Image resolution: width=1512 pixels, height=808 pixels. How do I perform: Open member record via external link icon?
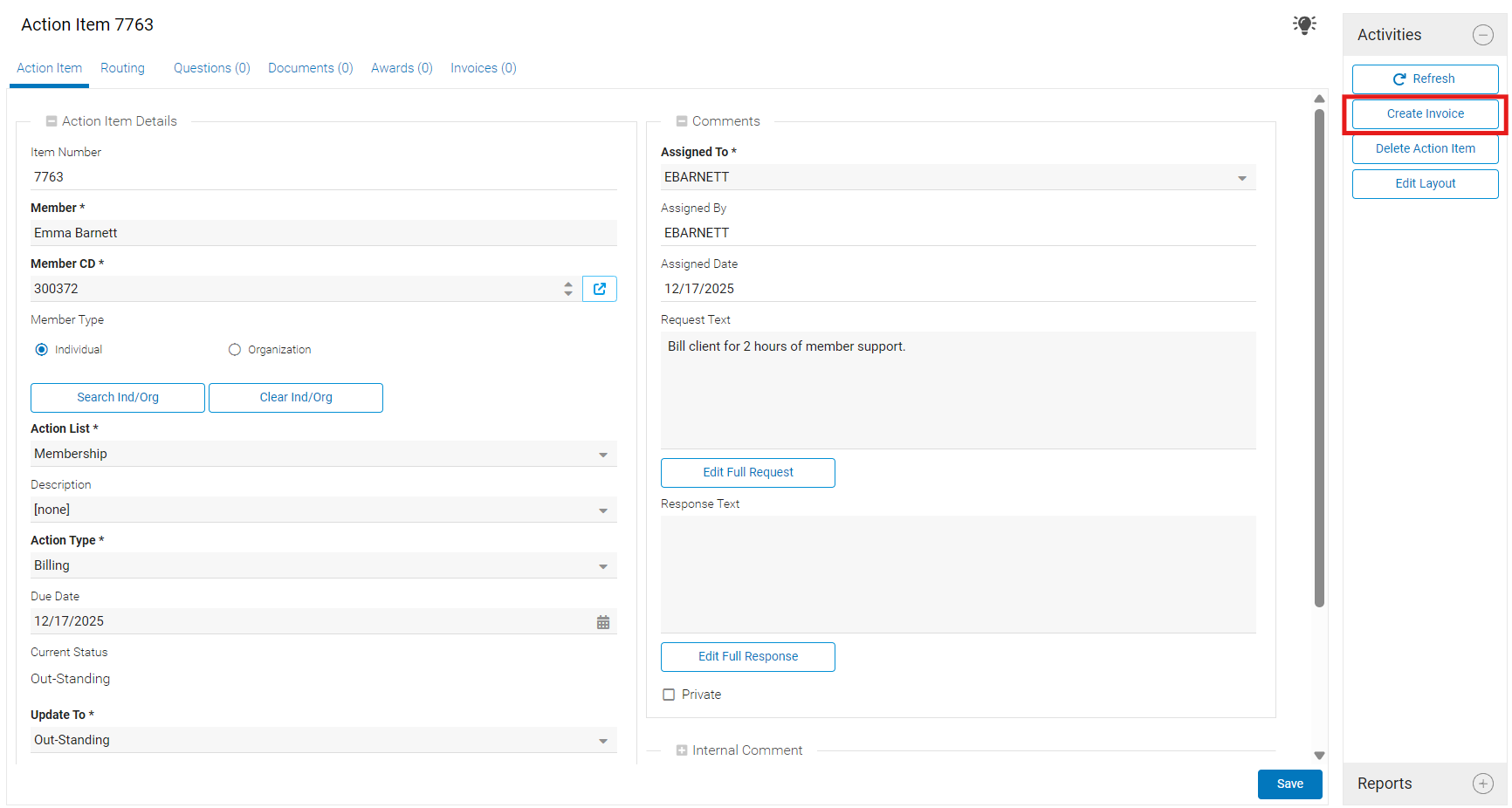(600, 289)
